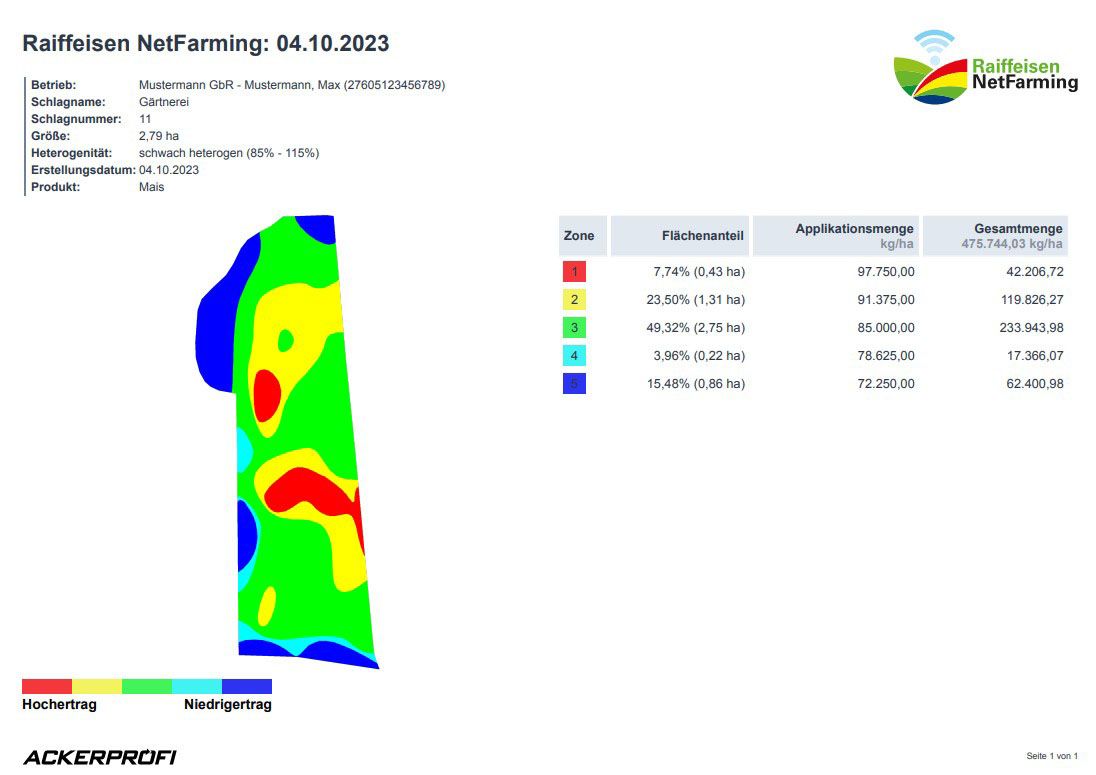Select the red Zone 1 swatch in table
The image size is (1096, 775).
(574, 272)
